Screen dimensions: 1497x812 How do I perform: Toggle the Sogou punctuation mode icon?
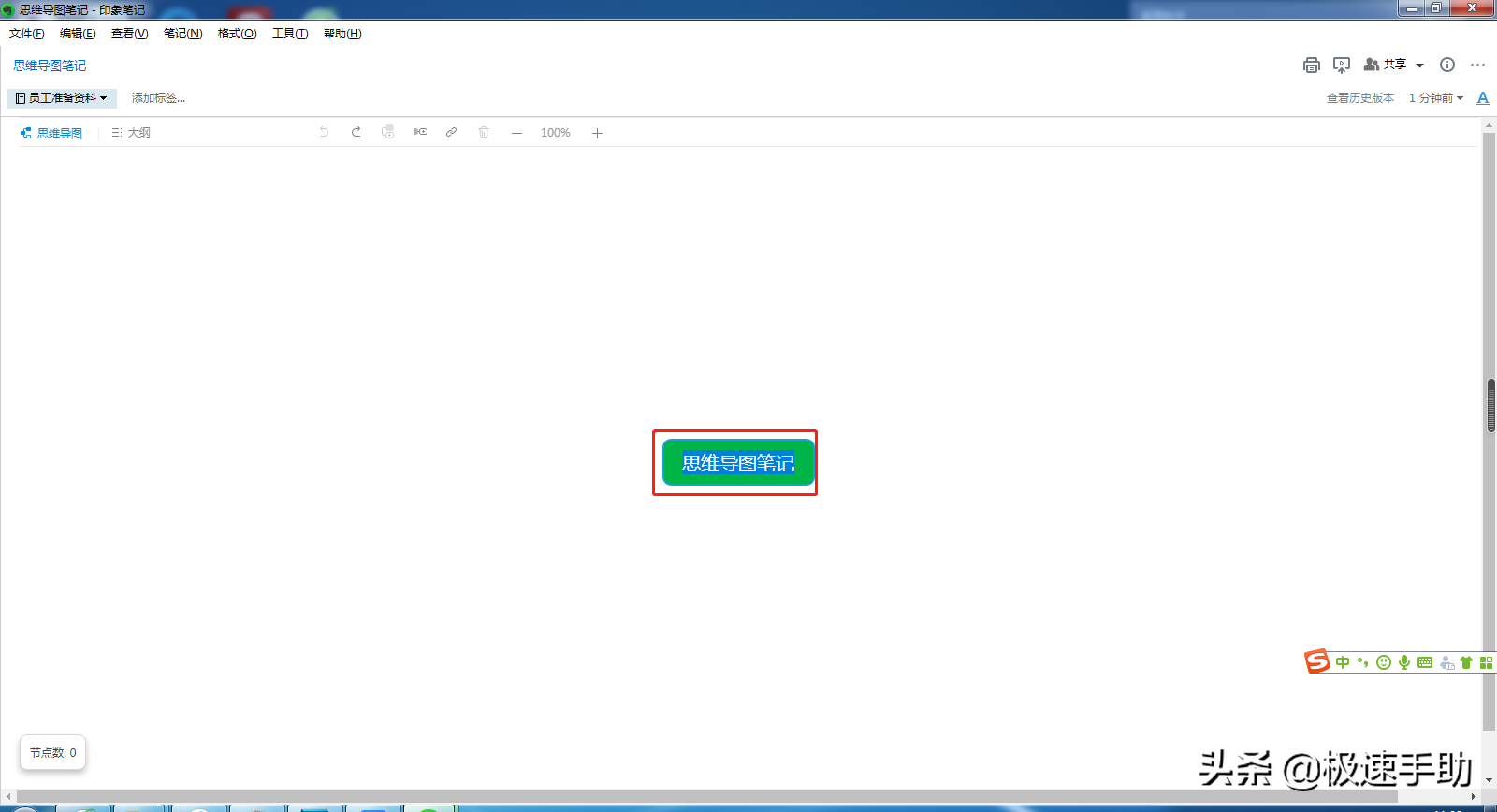1363,662
